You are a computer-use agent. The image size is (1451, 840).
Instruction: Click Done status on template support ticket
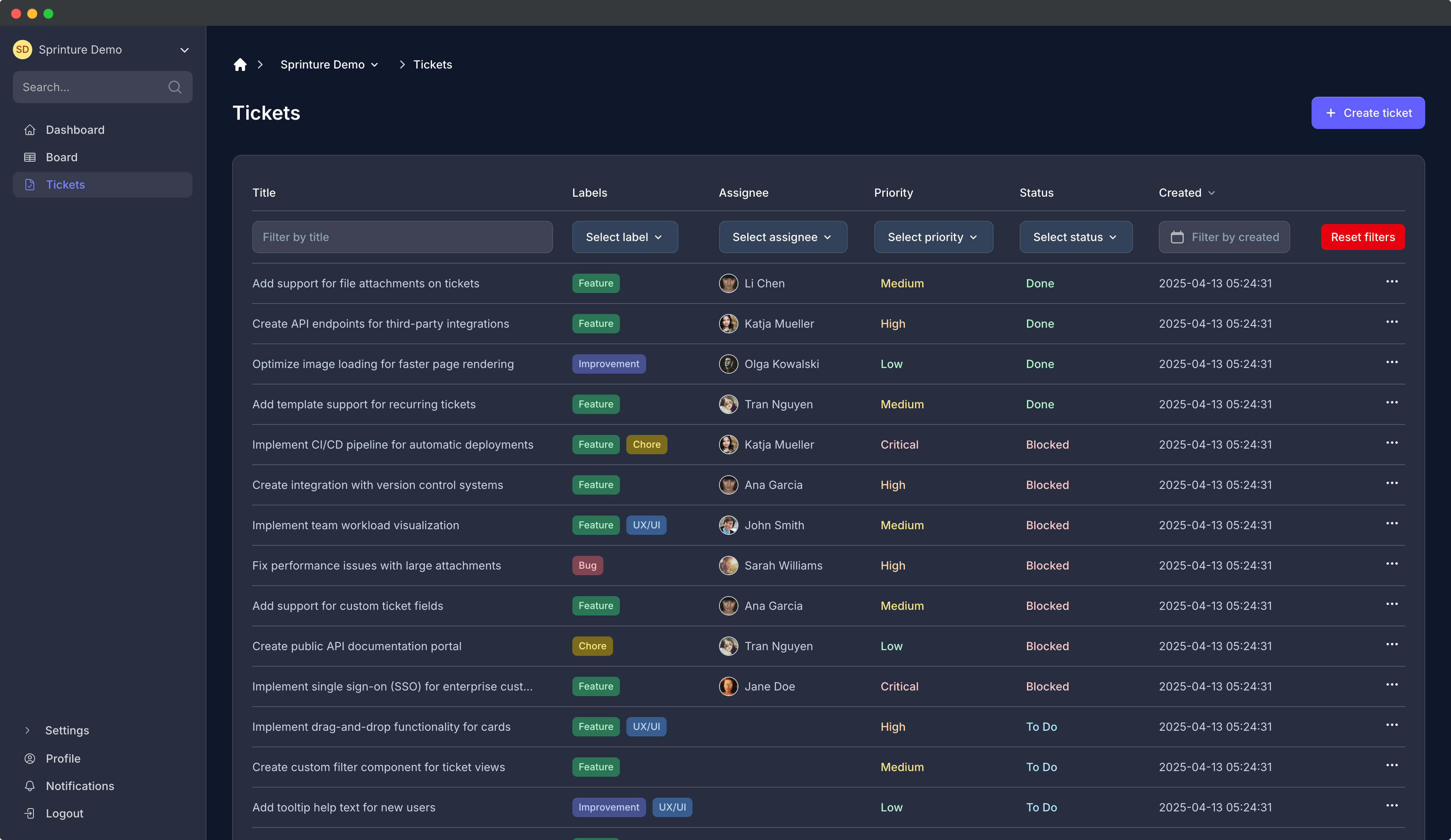click(1040, 404)
